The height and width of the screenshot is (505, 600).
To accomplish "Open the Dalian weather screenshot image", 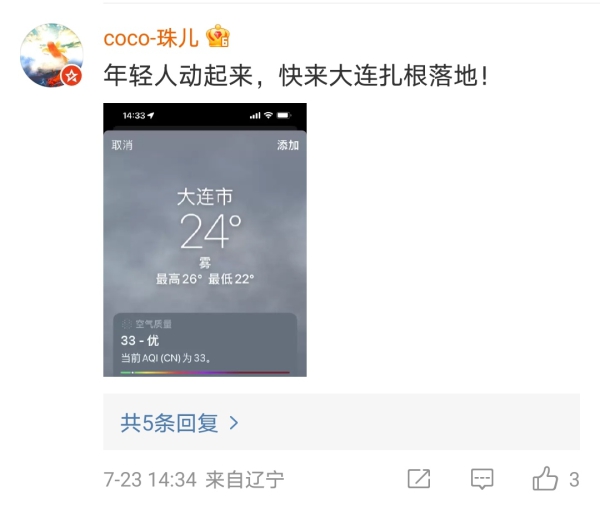I will pos(205,240).
